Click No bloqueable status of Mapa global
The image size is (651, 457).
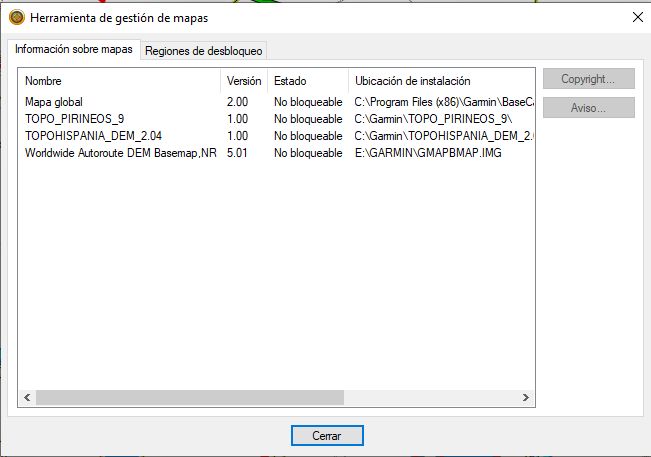pyautogui.click(x=308, y=102)
